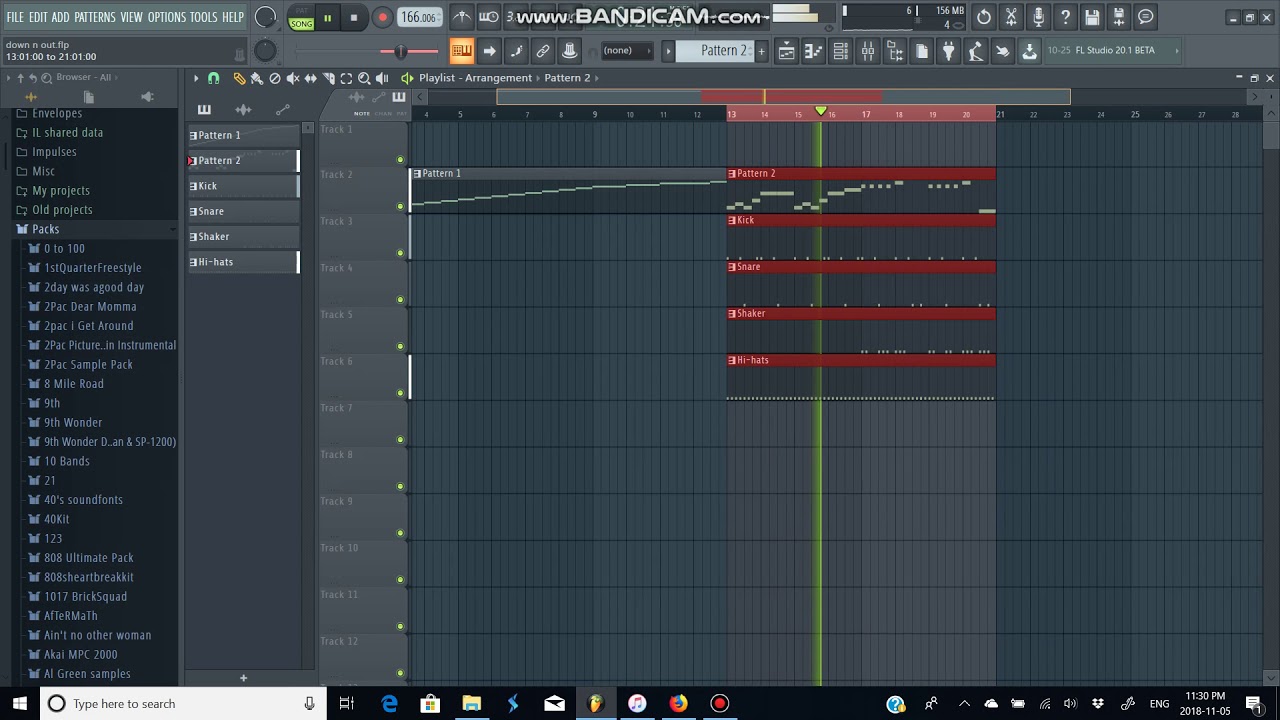This screenshot has width=1280, height=720.
Task: Add new pattern with plus button
Action: point(761,51)
